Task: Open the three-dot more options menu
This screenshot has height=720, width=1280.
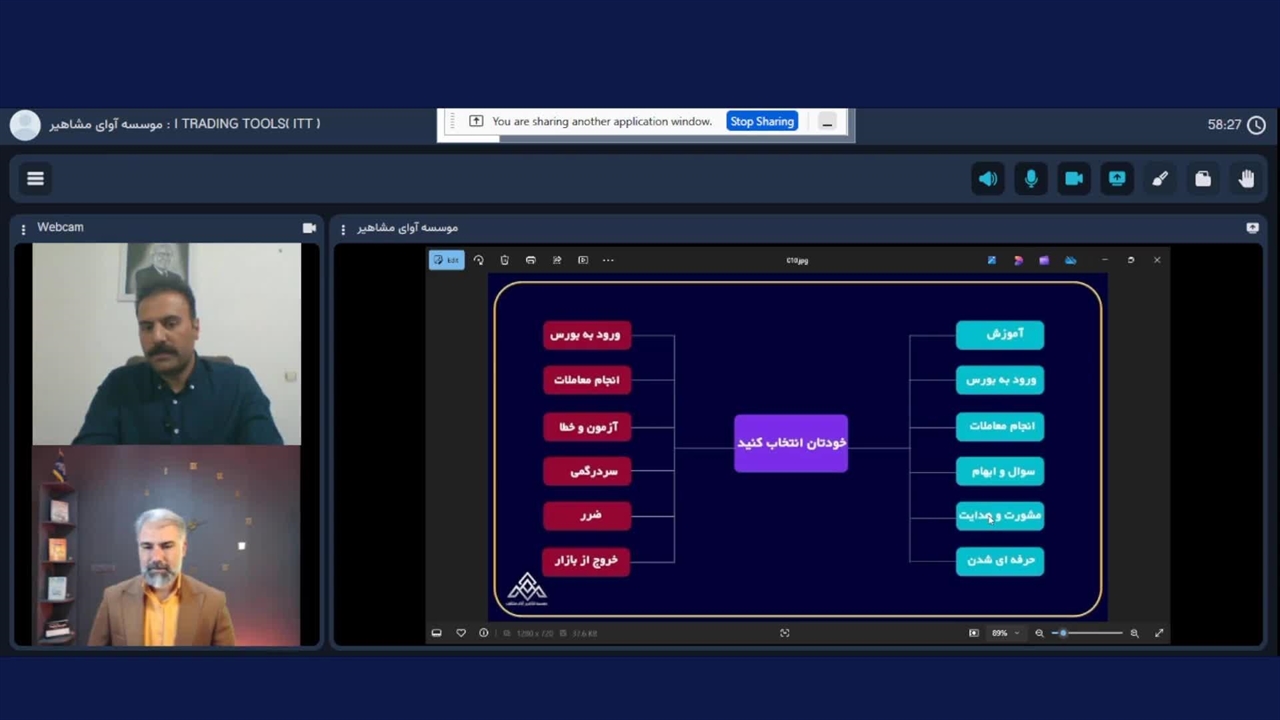Action: (608, 260)
